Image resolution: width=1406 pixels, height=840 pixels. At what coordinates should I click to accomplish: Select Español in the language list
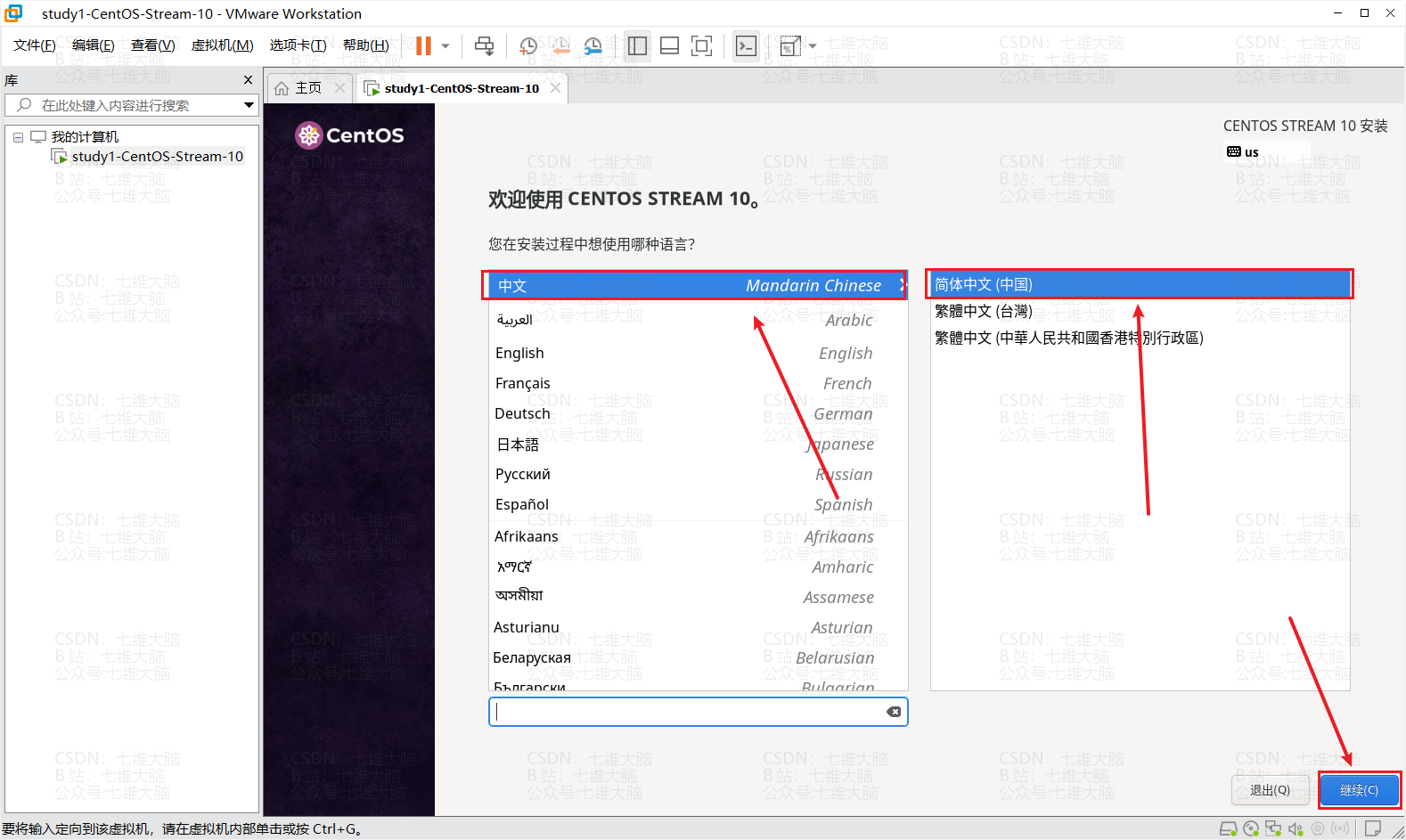pyautogui.click(x=698, y=504)
